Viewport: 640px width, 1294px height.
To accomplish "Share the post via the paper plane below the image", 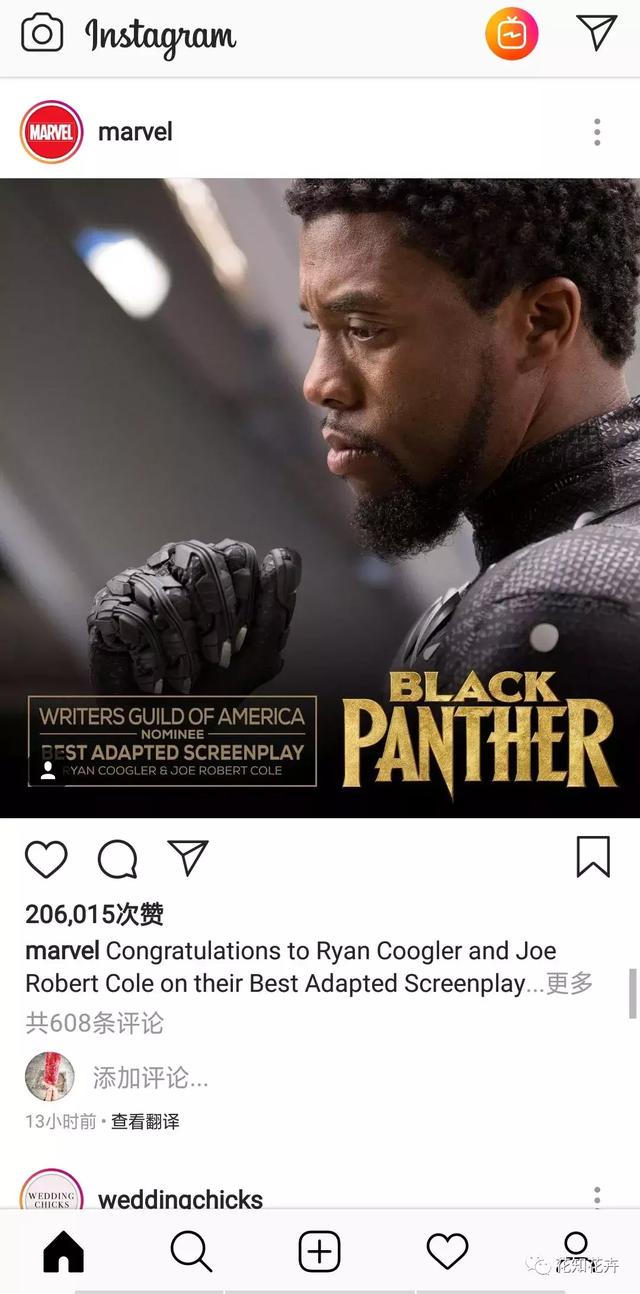I will point(188,858).
